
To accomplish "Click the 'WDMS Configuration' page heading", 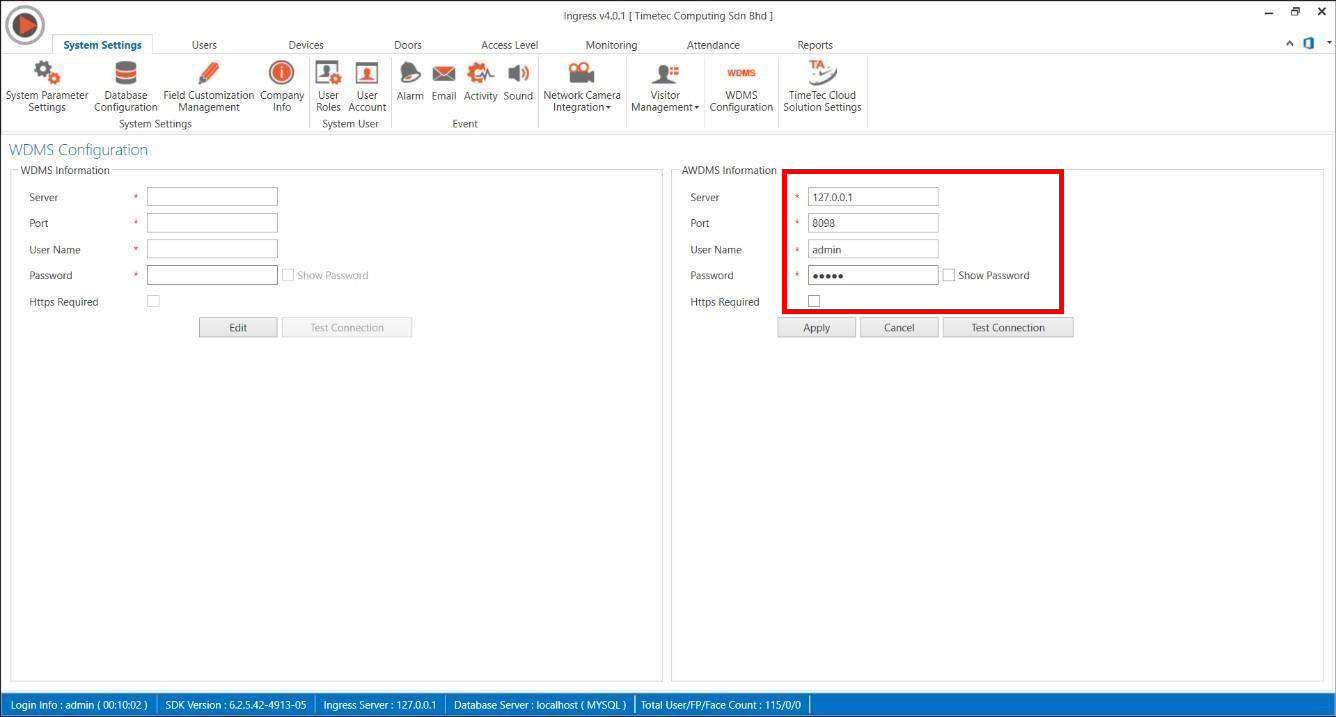I will pyautogui.click(x=78, y=150).
